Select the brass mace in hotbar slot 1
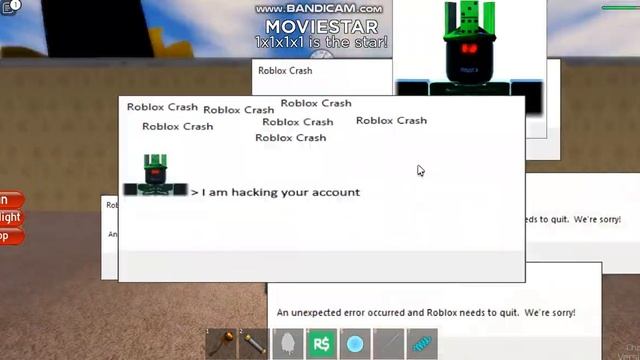The width and height of the screenshot is (640, 360). point(221,344)
